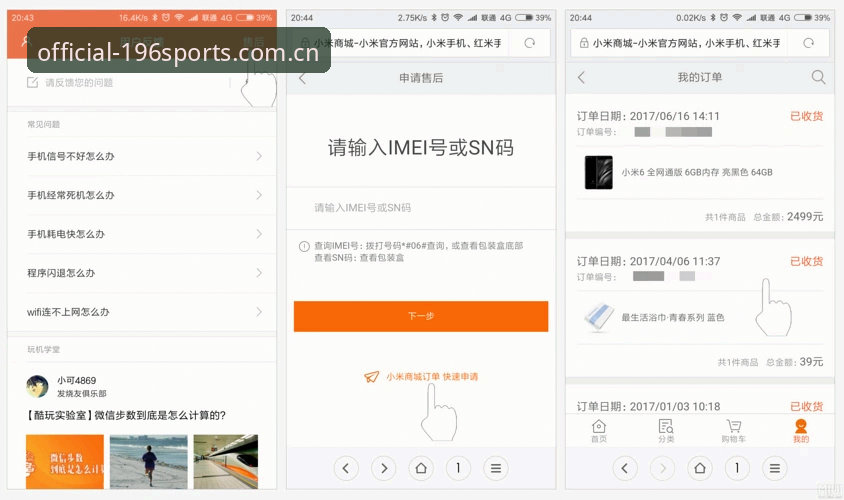Switch to 购物车 tab
The image size is (844, 500).
[x=734, y=431]
